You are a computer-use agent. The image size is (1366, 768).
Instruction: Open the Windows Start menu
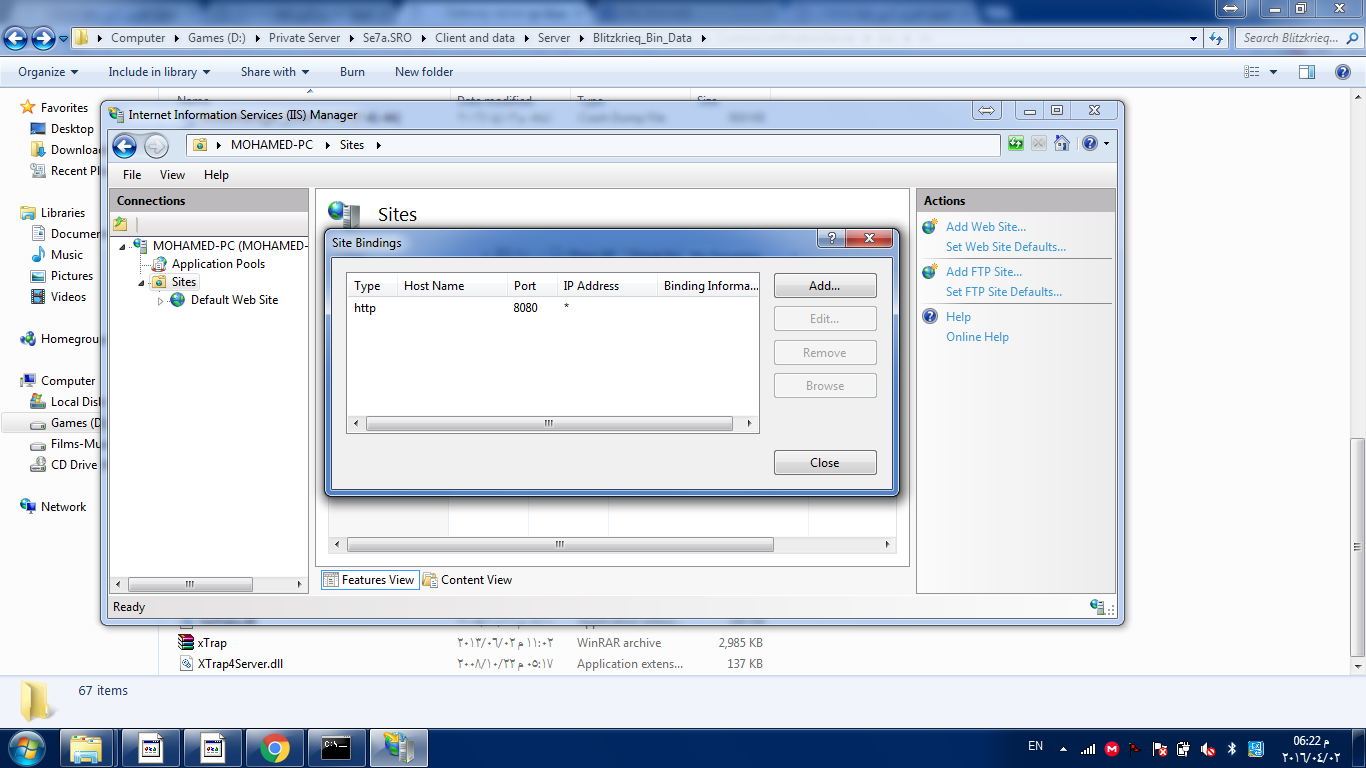27,748
